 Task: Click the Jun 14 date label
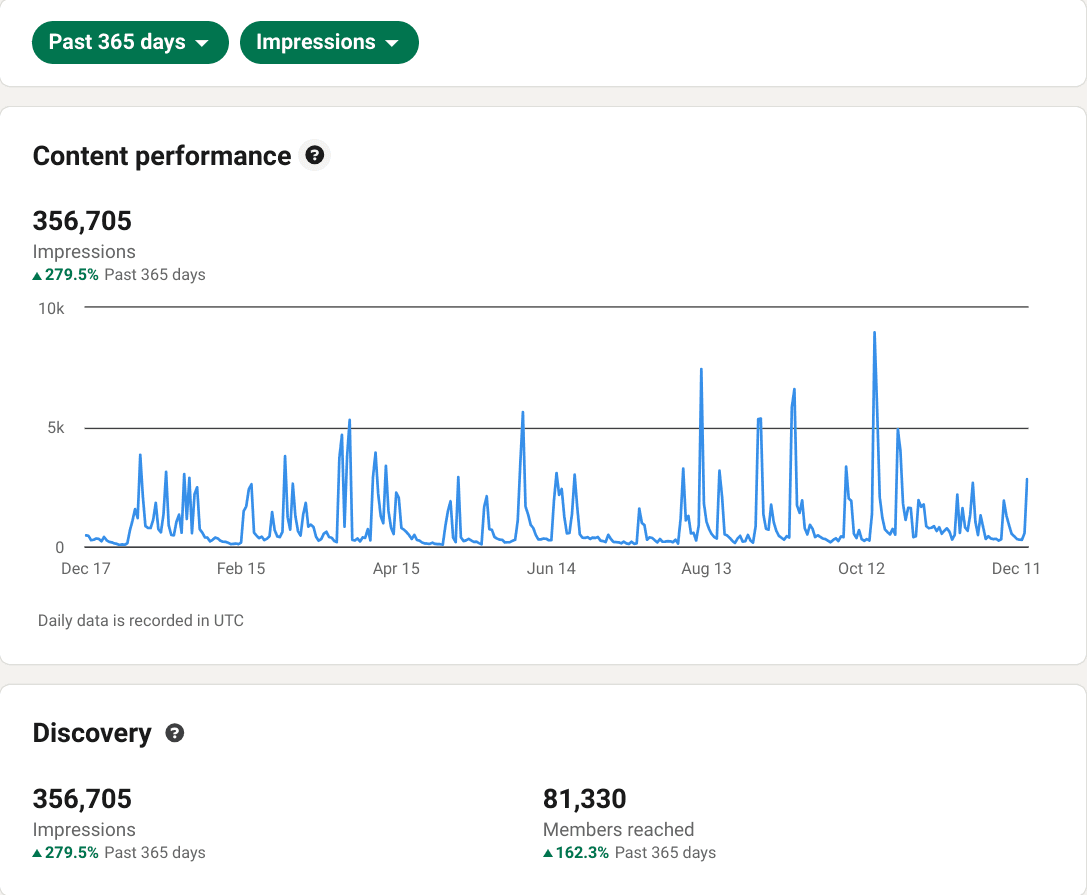(x=551, y=568)
